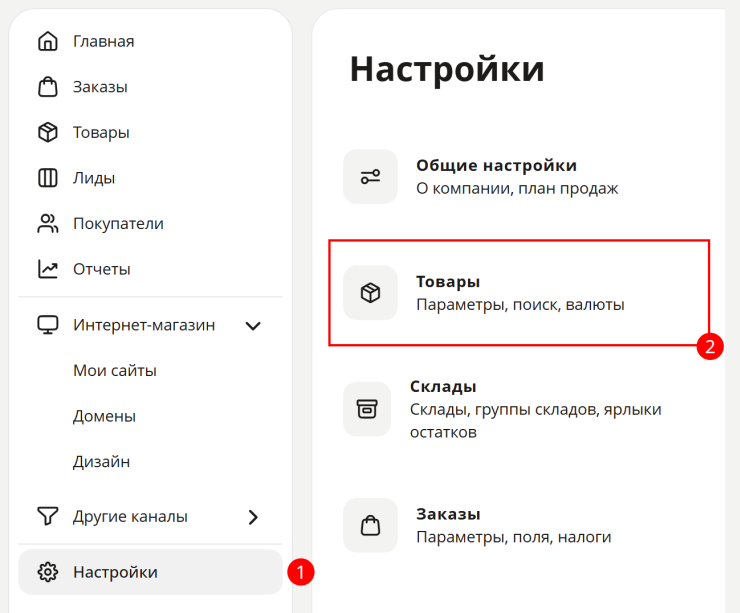Open Покупатели section

[118, 224]
